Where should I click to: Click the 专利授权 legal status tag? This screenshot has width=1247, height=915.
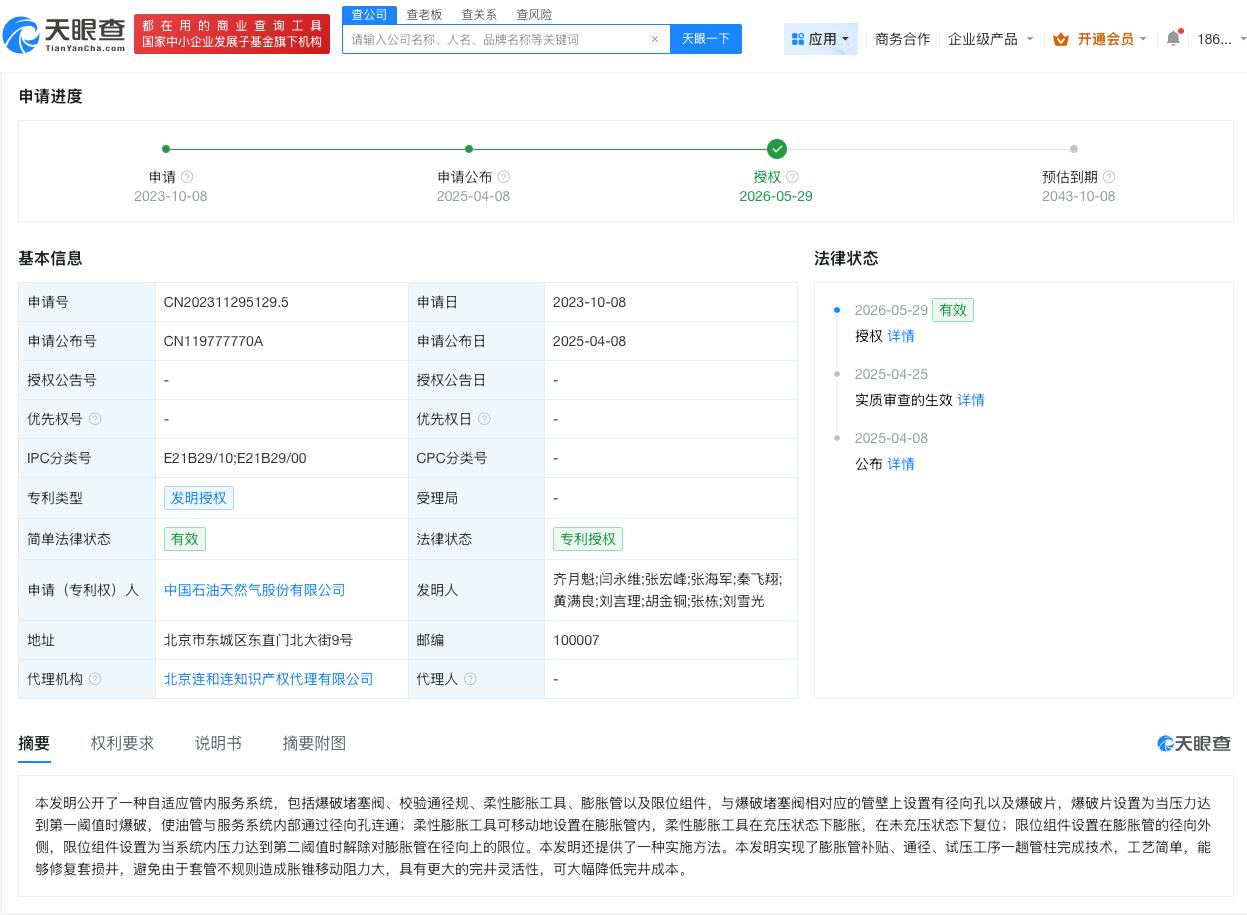pos(588,539)
